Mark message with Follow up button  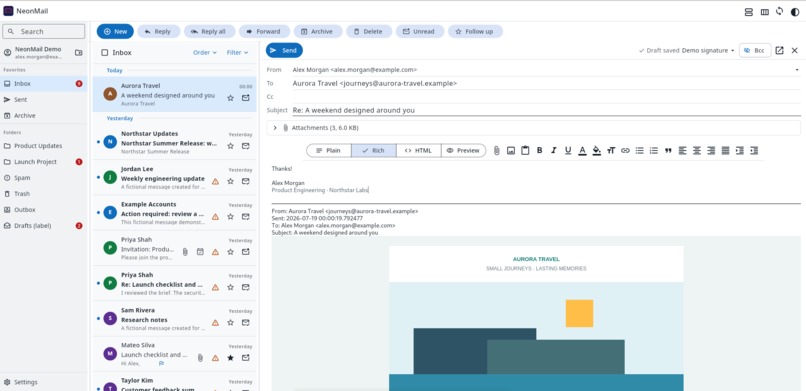pos(475,31)
